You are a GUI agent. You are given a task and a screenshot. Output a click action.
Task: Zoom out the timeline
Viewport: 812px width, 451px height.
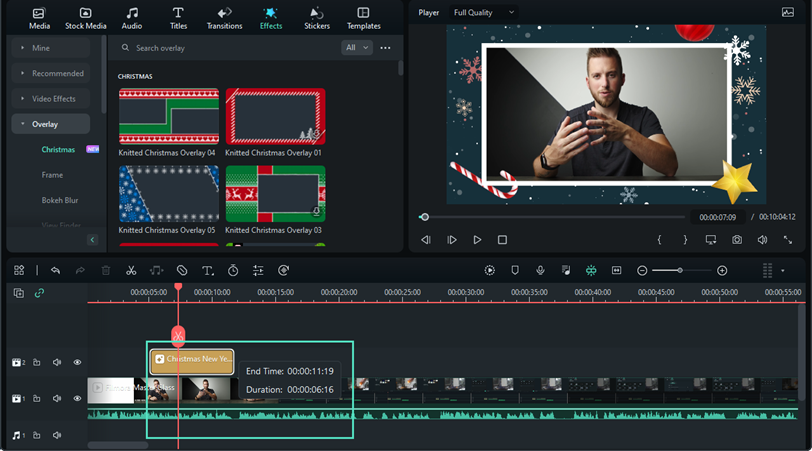pos(642,270)
